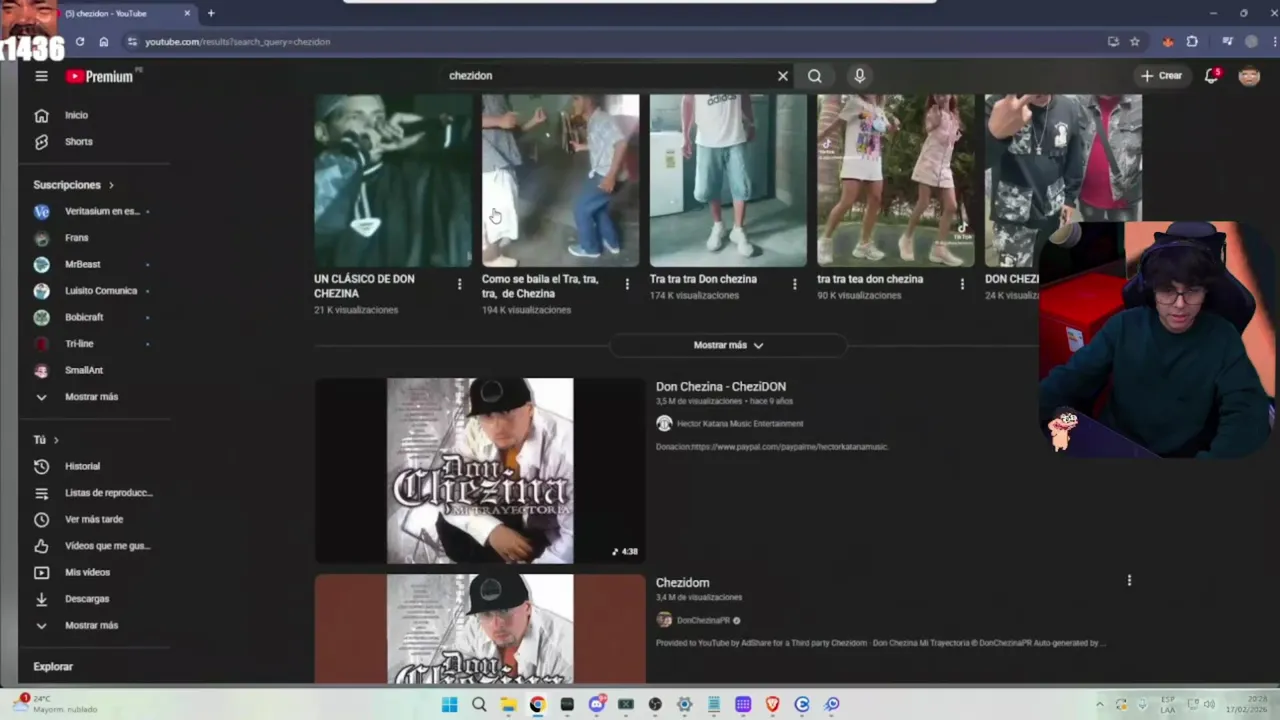Show hidden system tray icons

(x=1099, y=705)
